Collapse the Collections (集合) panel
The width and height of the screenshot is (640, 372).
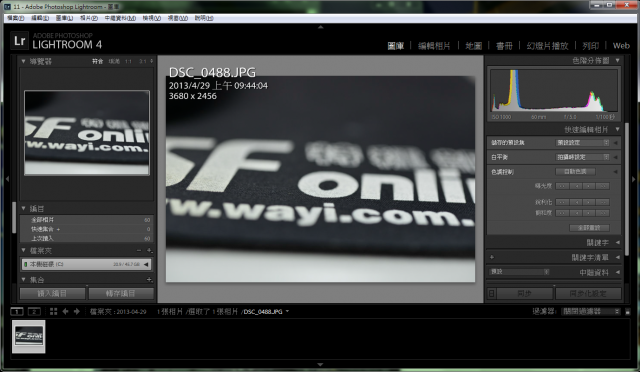23,280
